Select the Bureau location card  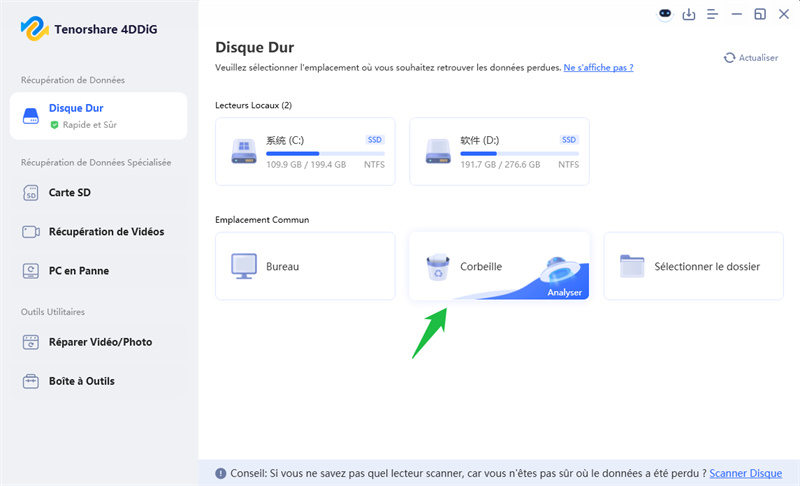coord(305,266)
